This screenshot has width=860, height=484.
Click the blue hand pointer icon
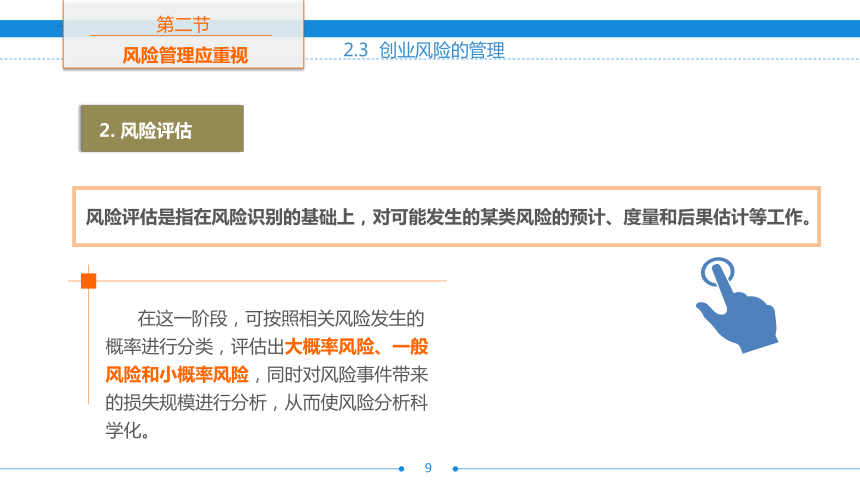coord(737,305)
